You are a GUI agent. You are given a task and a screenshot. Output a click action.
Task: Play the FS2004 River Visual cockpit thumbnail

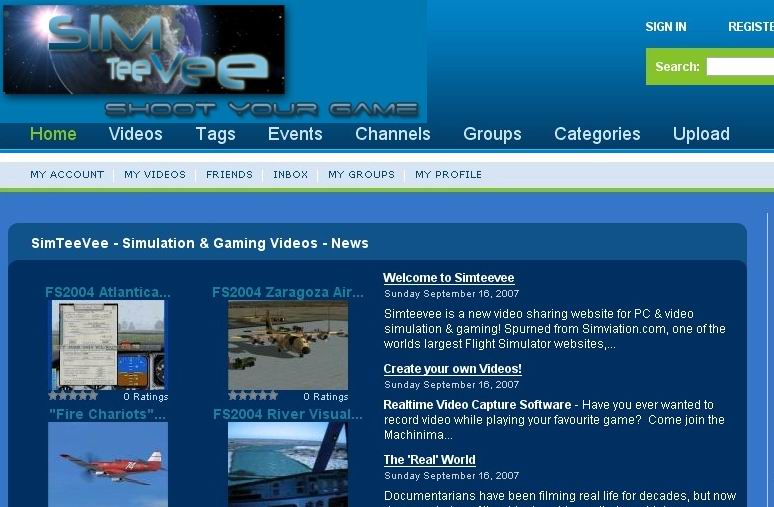288,465
